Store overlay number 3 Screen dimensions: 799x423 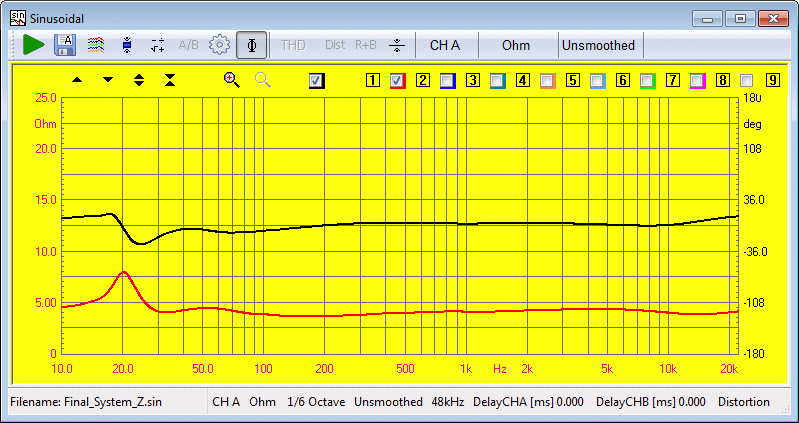[473, 81]
